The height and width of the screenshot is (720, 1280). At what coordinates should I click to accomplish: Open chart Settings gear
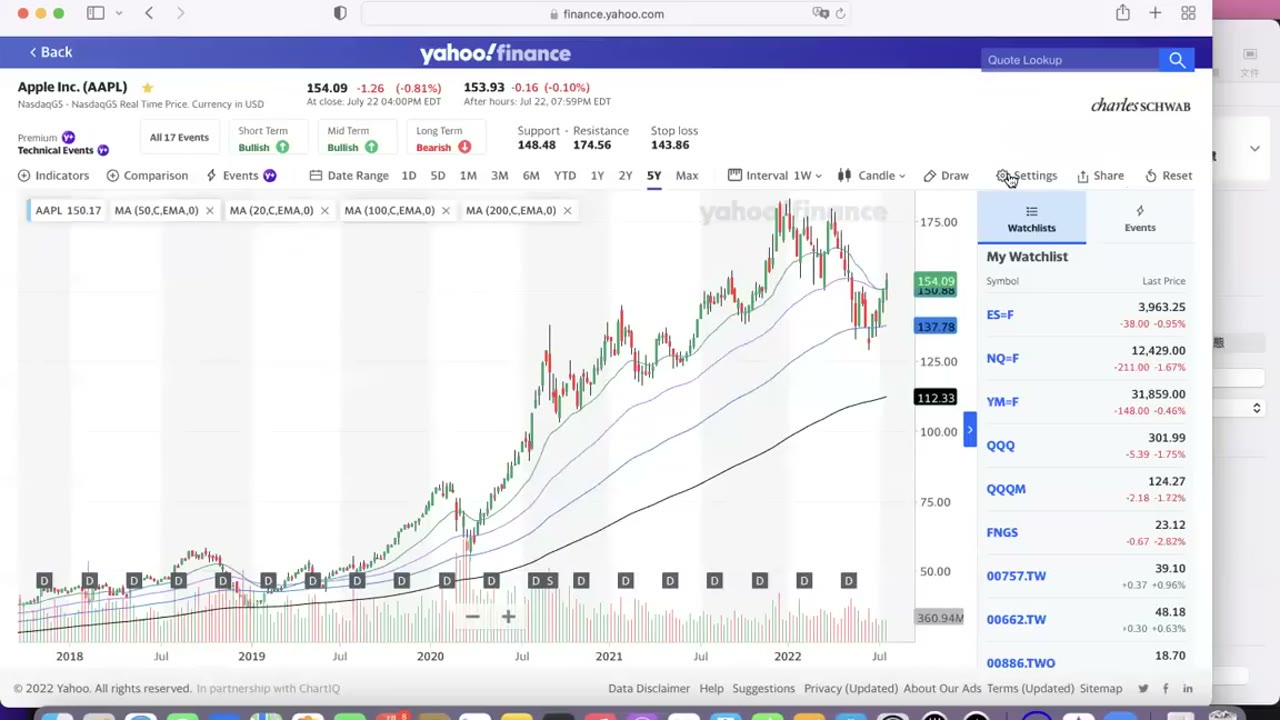[x=1027, y=175]
